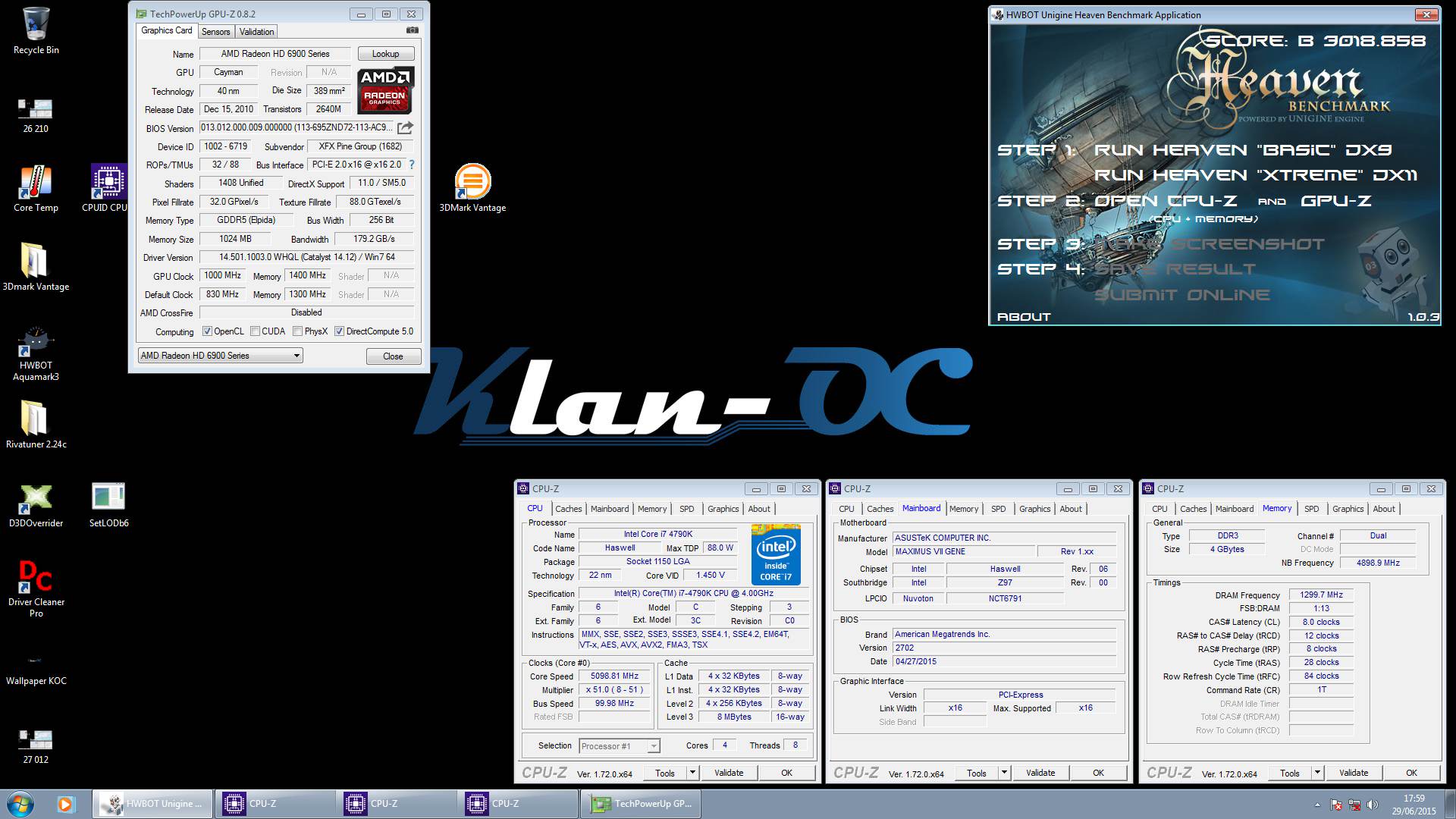Screen dimensions: 1456x819
Task: Expand Tools dropdown arrow in Memory window
Action: coord(1317,773)
